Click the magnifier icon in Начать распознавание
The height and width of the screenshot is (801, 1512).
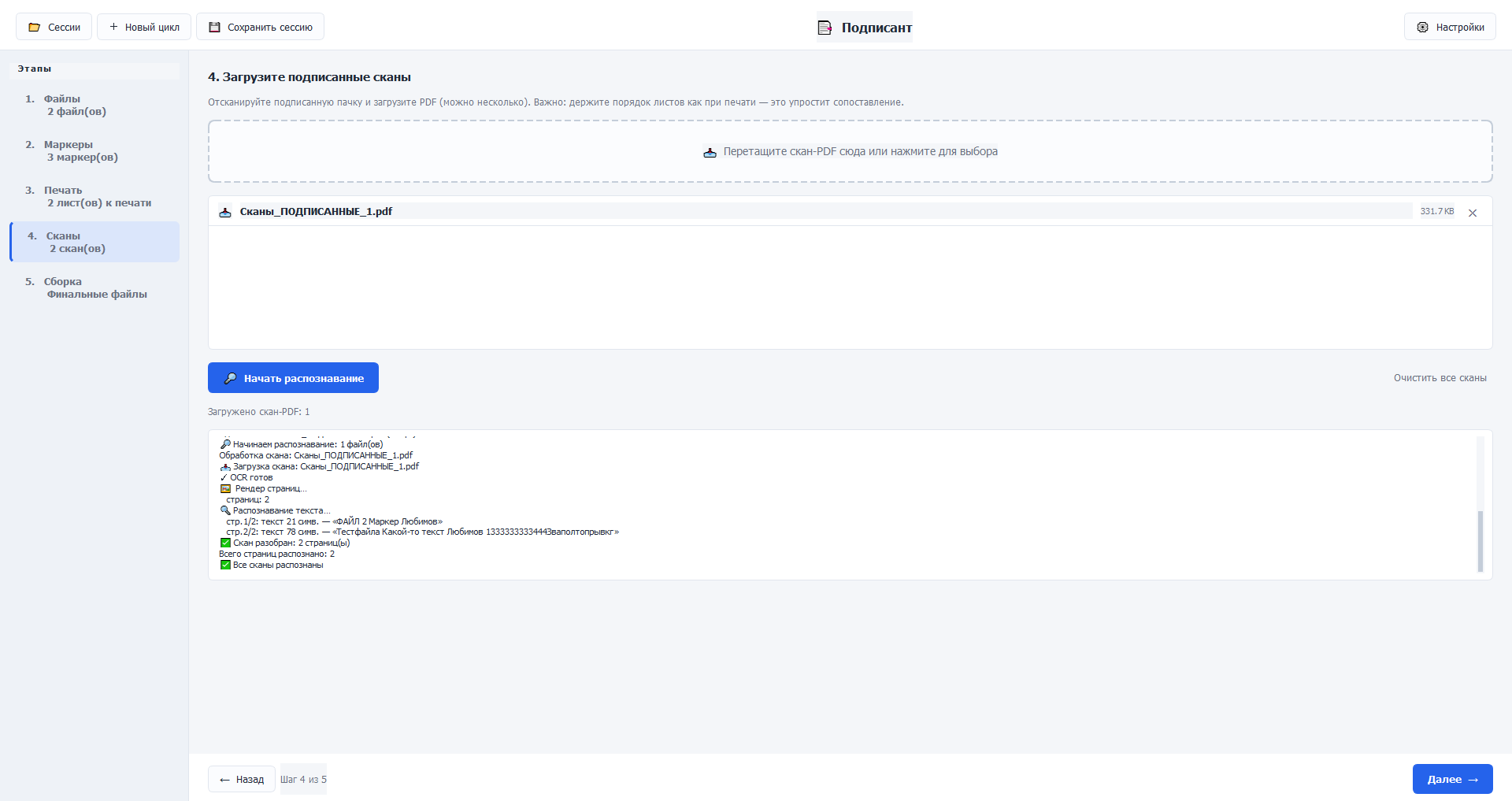(x=230, y=378)
